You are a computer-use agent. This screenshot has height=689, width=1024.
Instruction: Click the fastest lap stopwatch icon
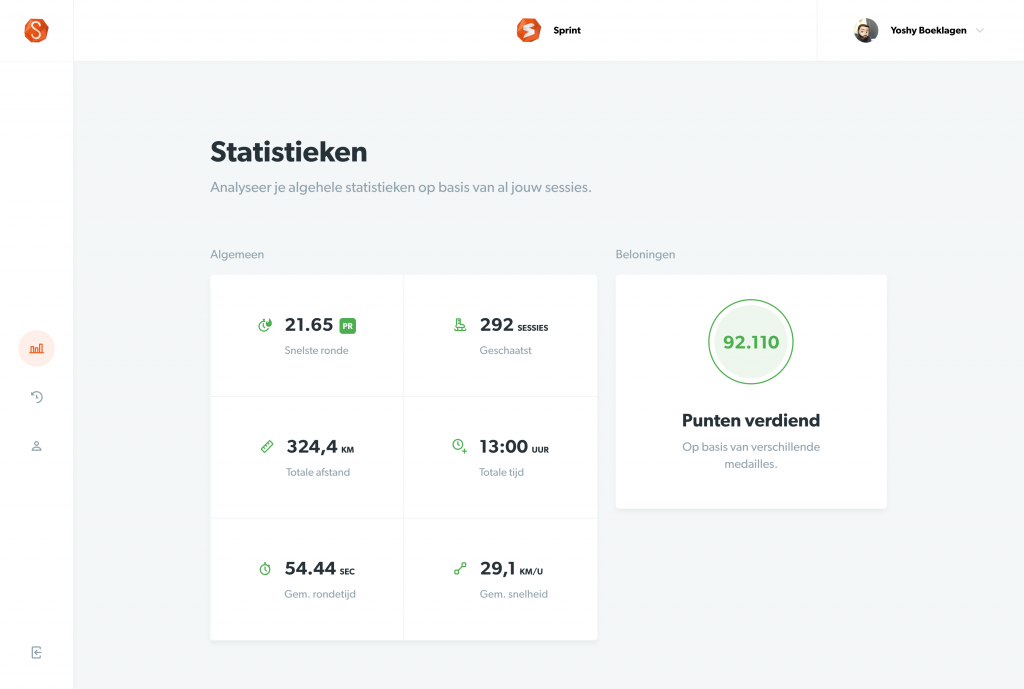[x=265, y=325]
